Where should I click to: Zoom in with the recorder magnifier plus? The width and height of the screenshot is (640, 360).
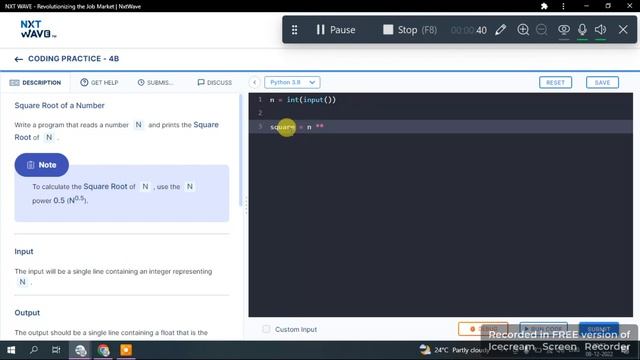(523, 30)
